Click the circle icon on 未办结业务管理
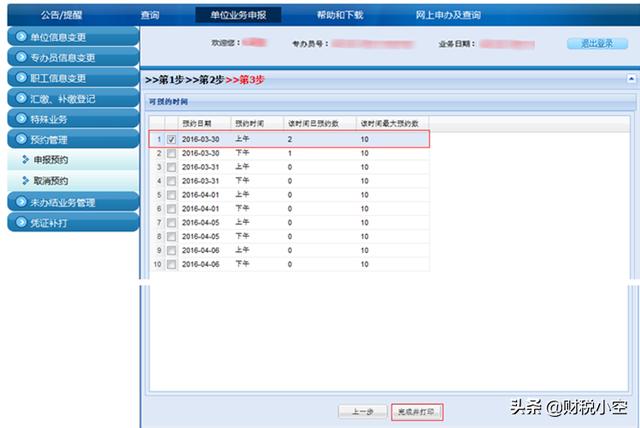 pos(21,202)
